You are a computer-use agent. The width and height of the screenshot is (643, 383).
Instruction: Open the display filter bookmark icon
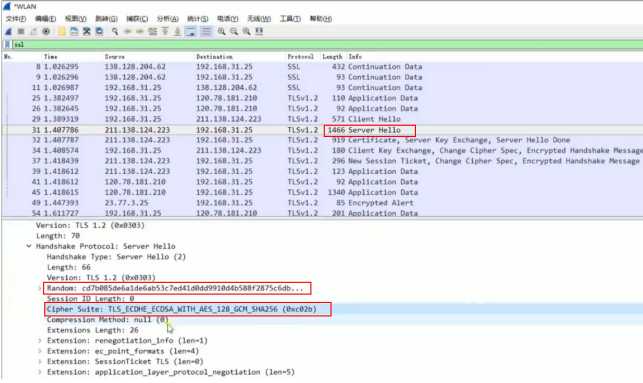pyautogui.click(x=7, y=45)
